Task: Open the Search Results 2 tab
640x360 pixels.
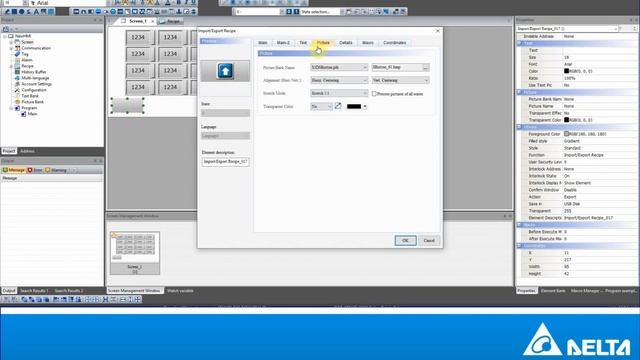Action: 69,291
